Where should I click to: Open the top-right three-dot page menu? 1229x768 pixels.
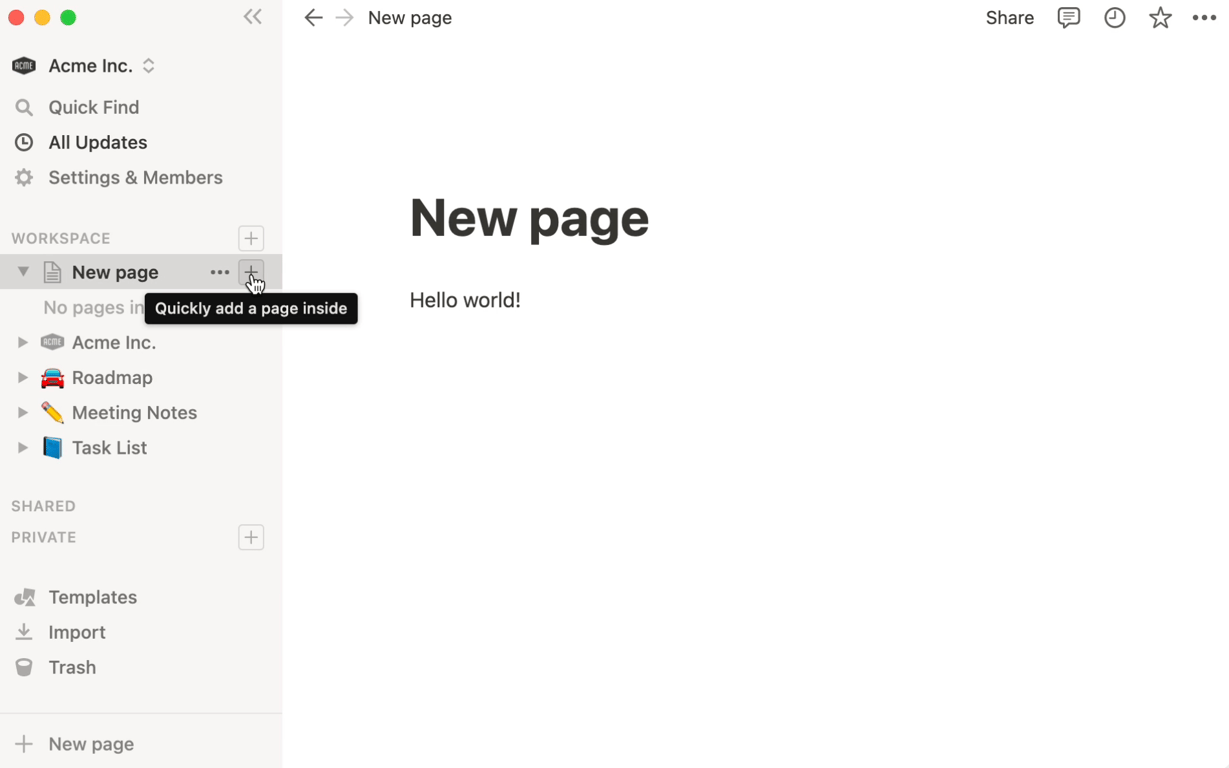(x=1204, y=18)
